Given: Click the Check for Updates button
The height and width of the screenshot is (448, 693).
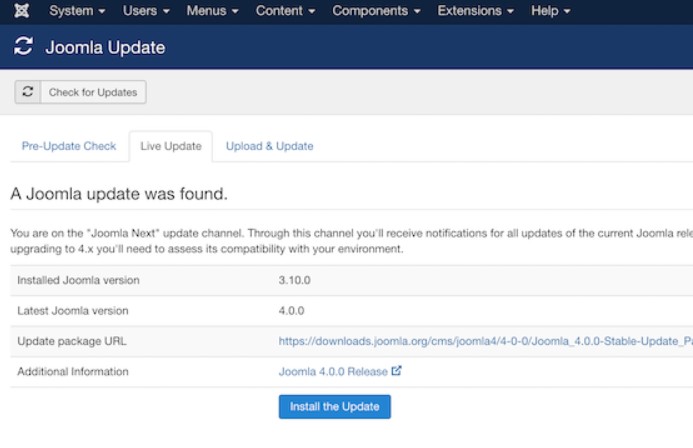Looking at the screenshot, I should [80, 92].
